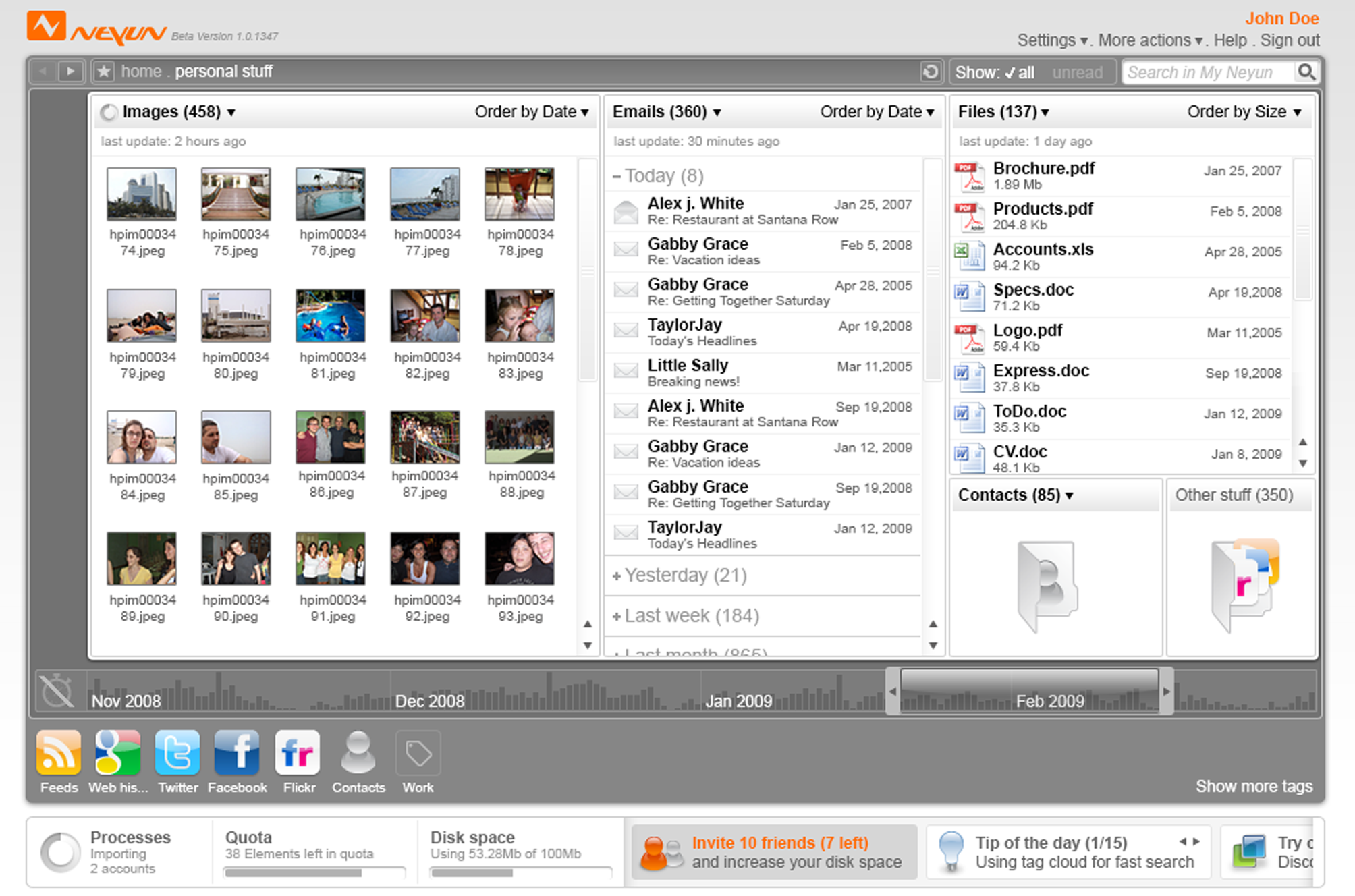Go forward with the right navigation arrow
This screenshot has width=1355, height=896.
point(70,71)
